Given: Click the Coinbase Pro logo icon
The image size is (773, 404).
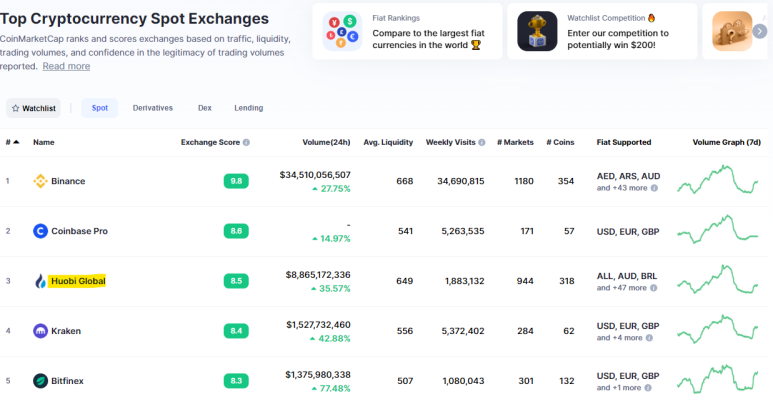Looking at the screenshot, I should (x=40, y=231).
